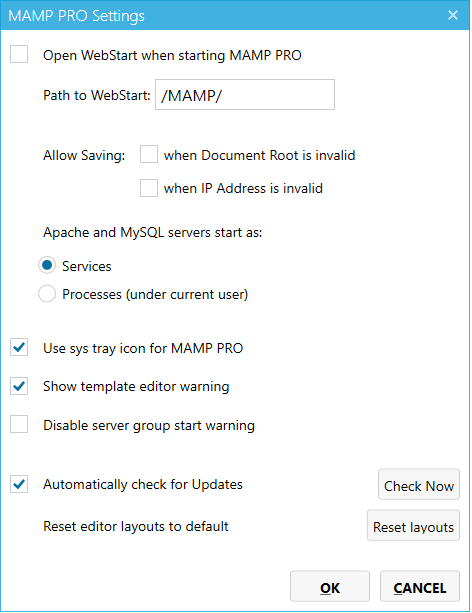Select the Services radio button

47,266
